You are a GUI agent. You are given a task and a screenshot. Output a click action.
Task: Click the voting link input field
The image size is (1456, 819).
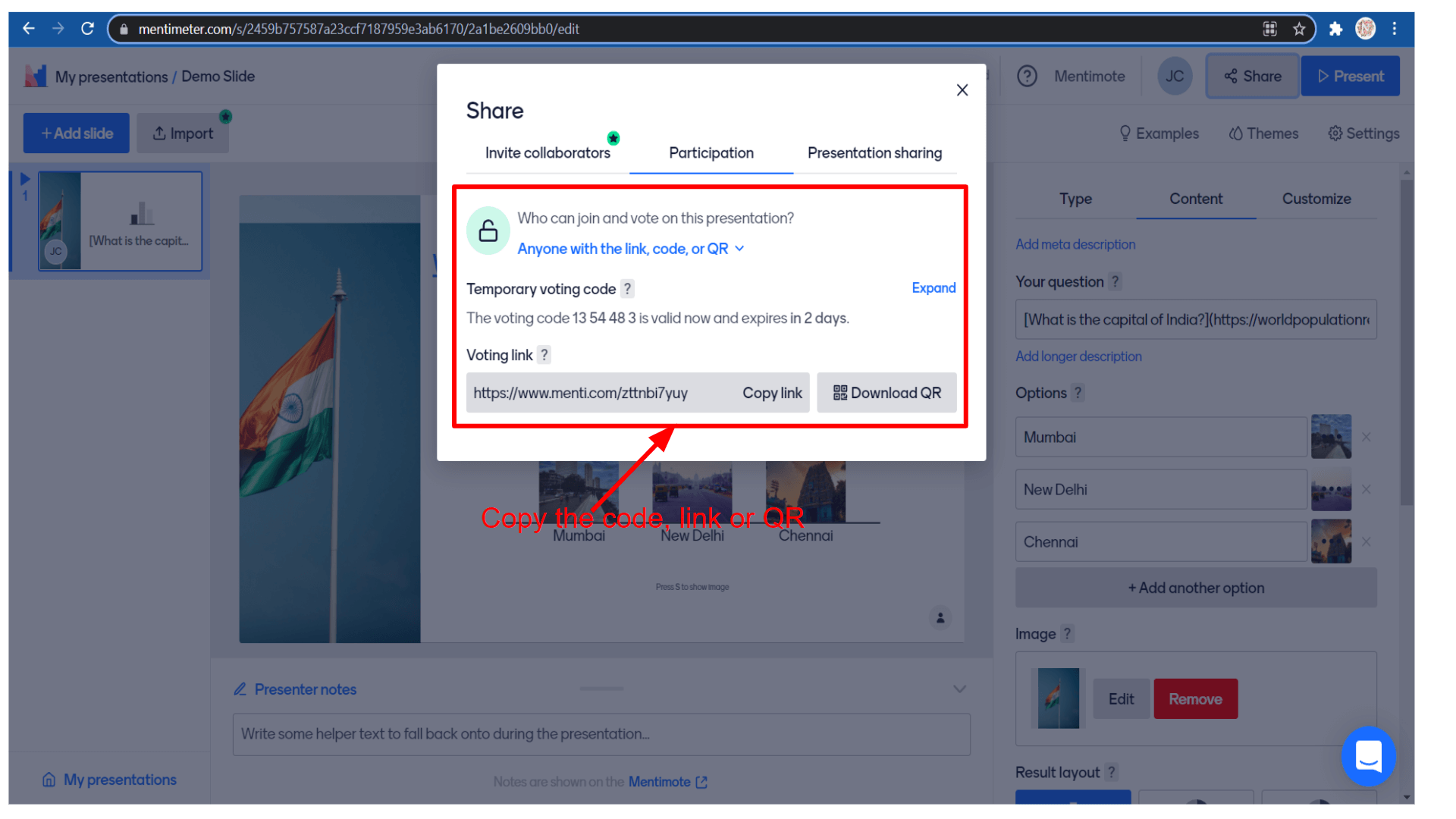pyautogui.click(x=582, y=392)
